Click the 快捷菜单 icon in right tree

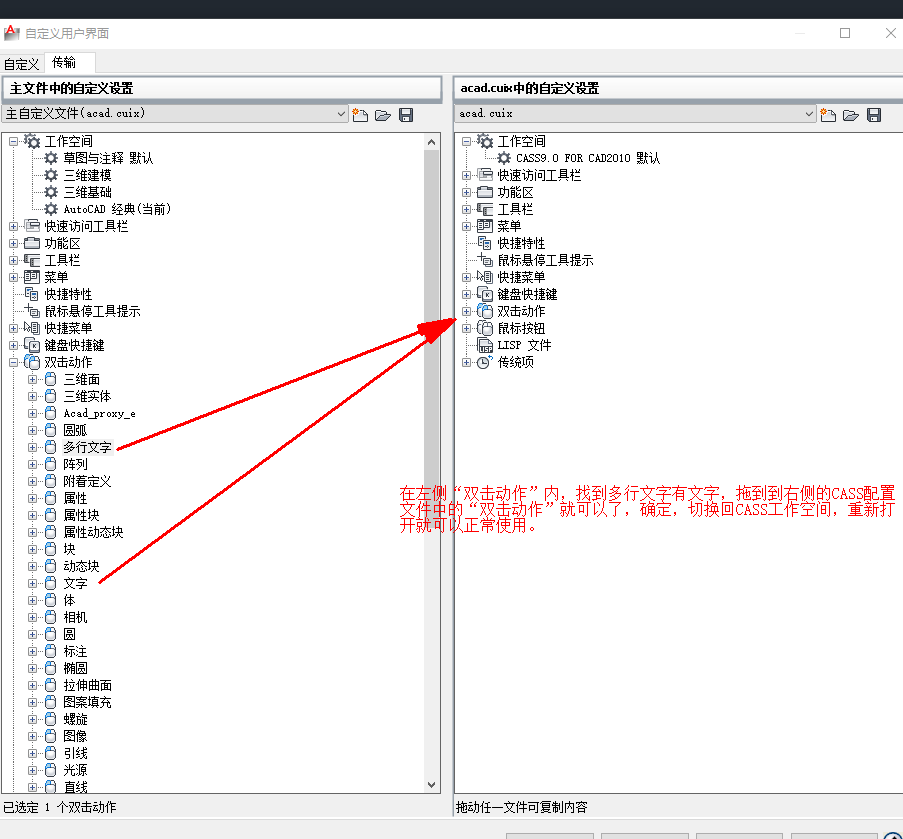click(x=485, y=277)
